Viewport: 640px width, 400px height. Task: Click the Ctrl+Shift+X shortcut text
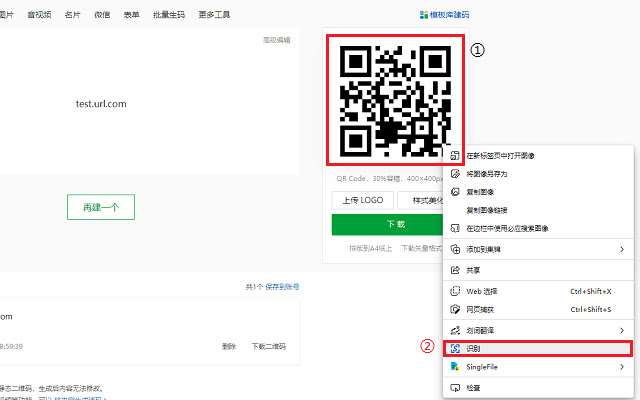591,291
